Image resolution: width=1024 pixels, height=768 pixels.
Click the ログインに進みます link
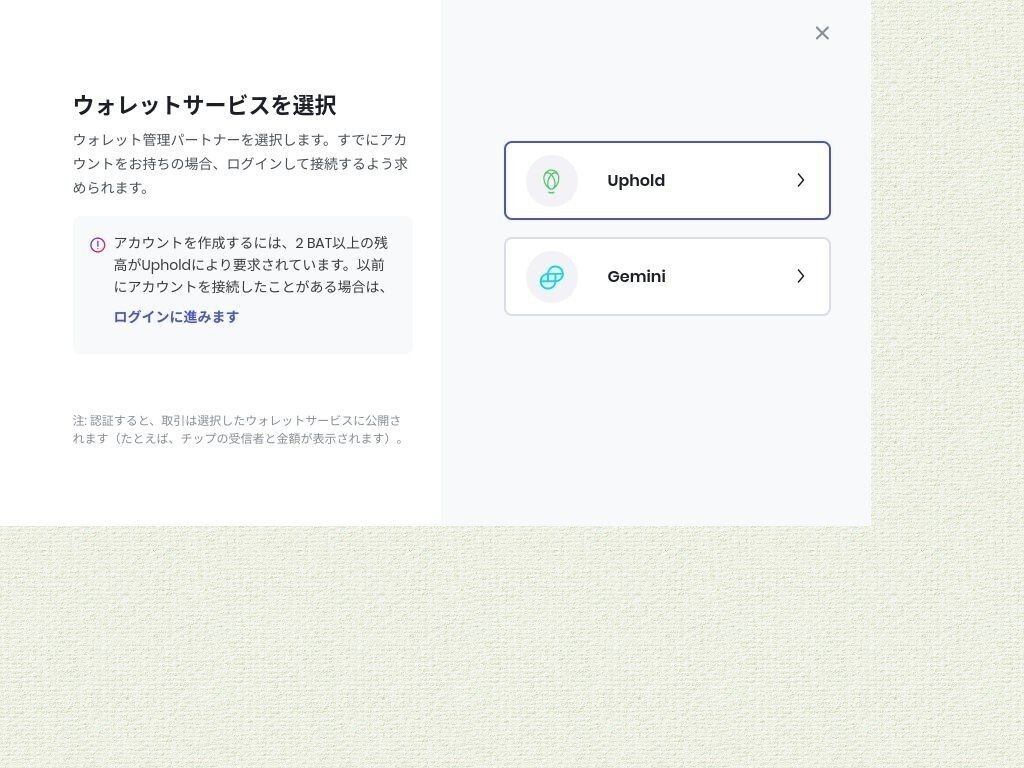click(x=176, y=317)
